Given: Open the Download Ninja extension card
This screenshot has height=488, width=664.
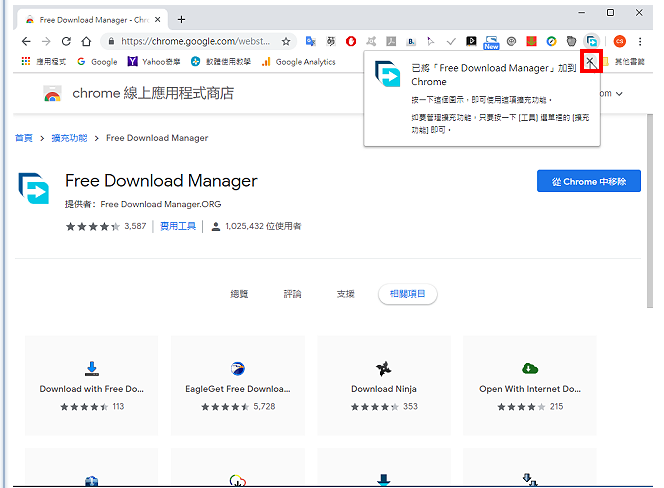Looking at the screenshot, I should tap(384, 385).
